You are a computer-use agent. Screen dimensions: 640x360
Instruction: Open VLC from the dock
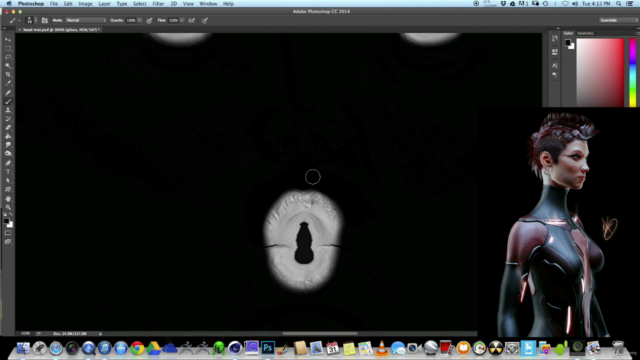pyautogui.click(x=381, y=348)
